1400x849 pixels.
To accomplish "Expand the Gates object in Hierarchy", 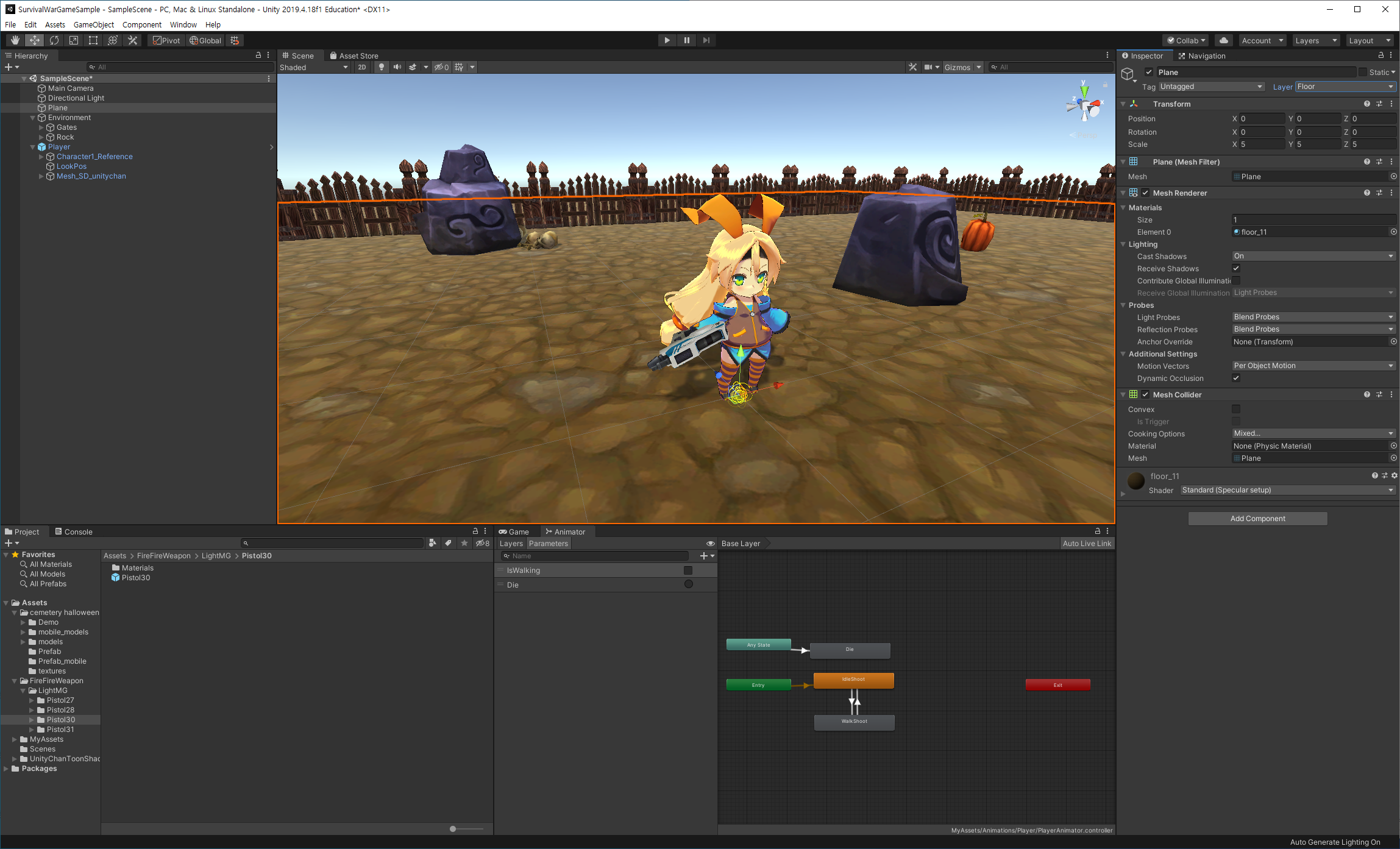I will (41, 127).
